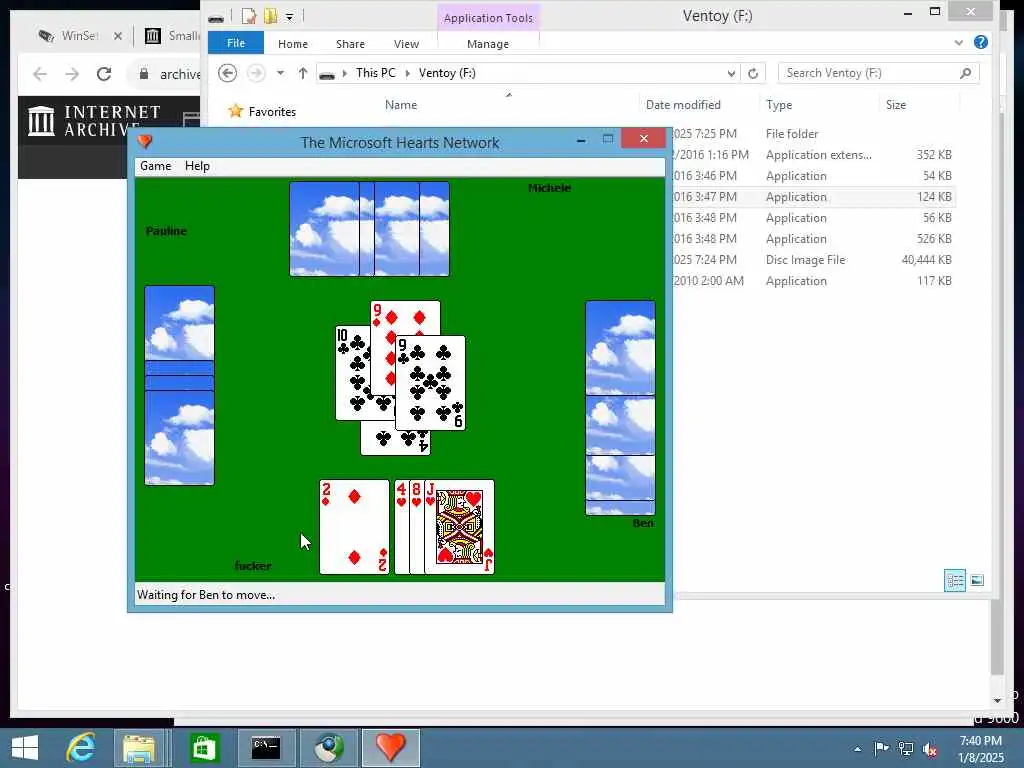Switch Explorer to details view
Image resolution: width=1024 pixels, height=768 pixels.
tap(955, 580)
